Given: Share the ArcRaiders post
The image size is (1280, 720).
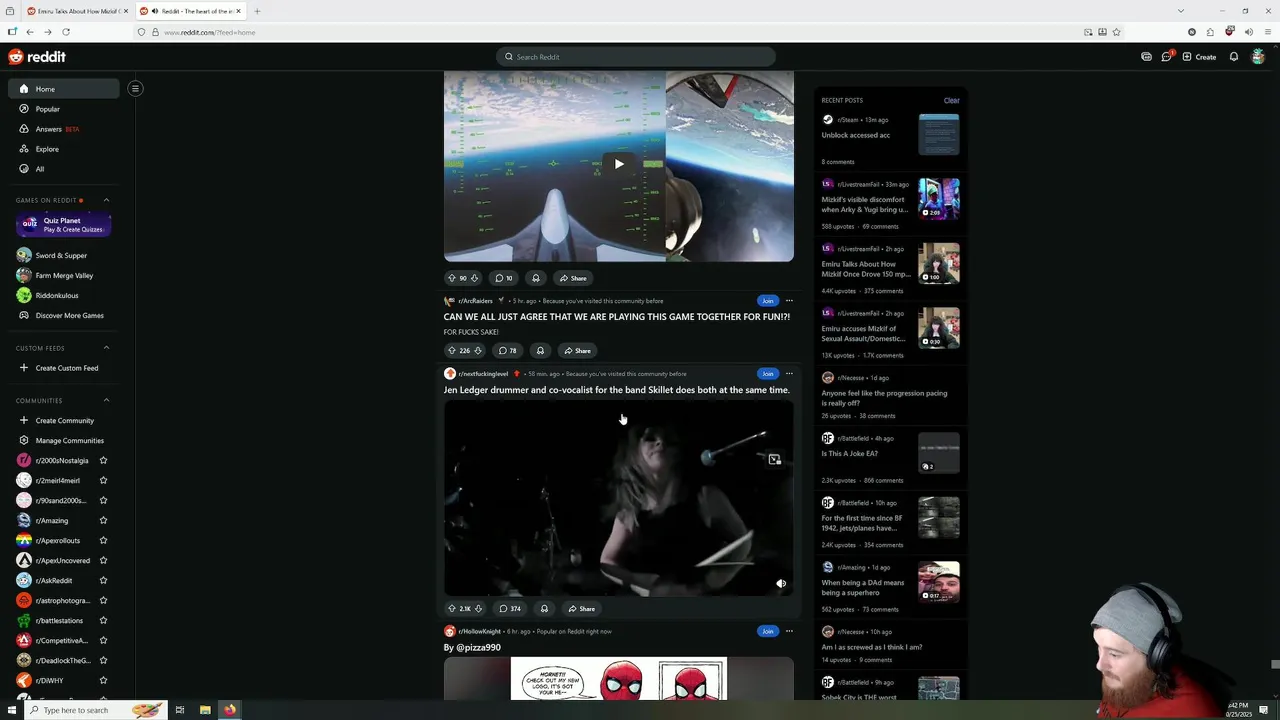Looking at the screenshot, I should [x=577, y=350].
